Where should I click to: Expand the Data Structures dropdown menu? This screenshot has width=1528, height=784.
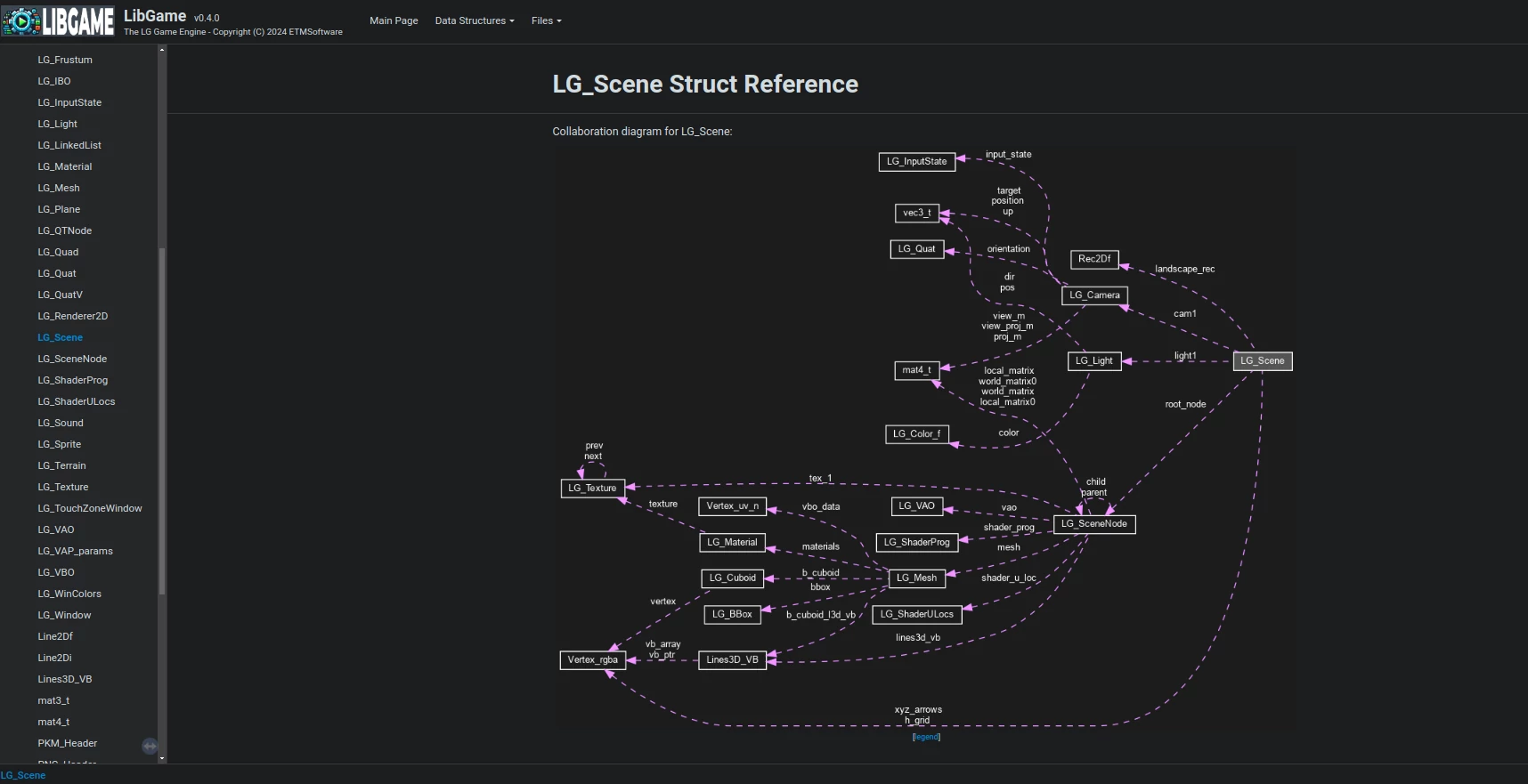(475, 20)
